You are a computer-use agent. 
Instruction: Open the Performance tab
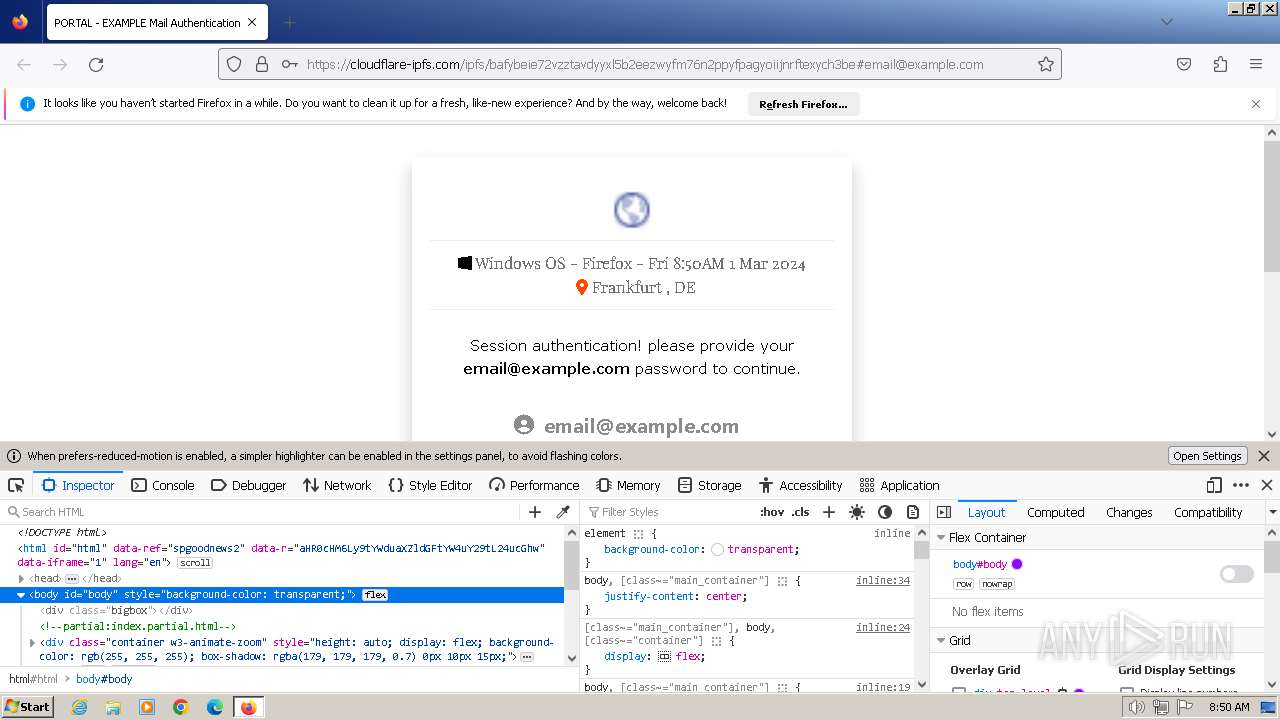click(534, 485)
